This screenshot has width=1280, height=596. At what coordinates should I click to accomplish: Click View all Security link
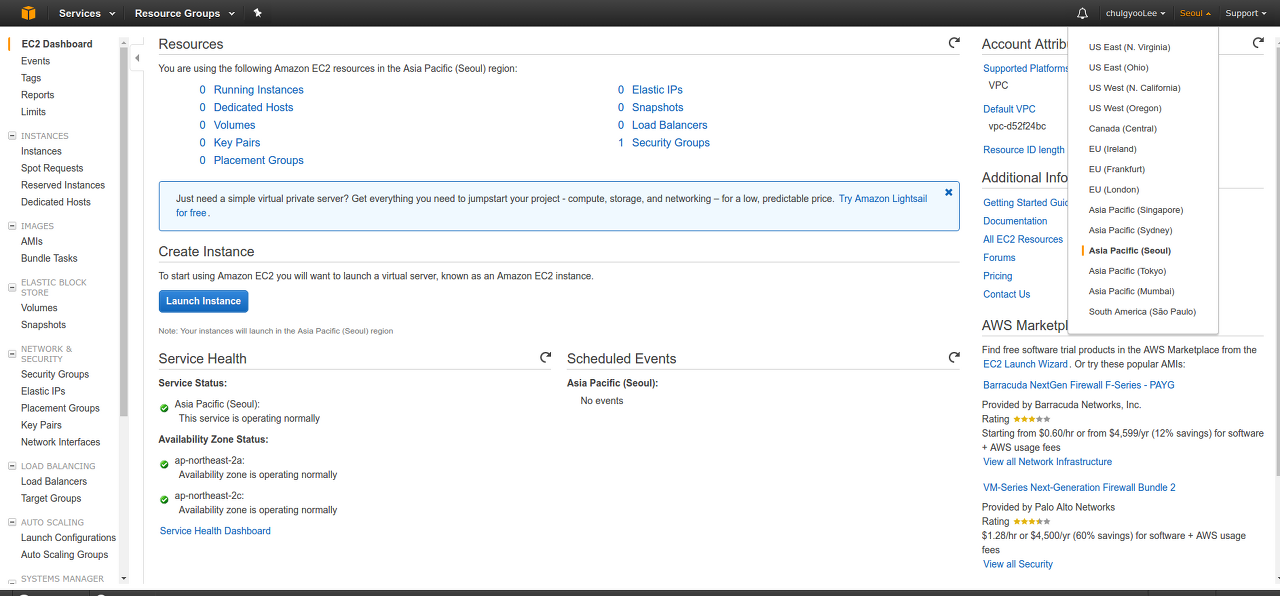(1018, 564)
